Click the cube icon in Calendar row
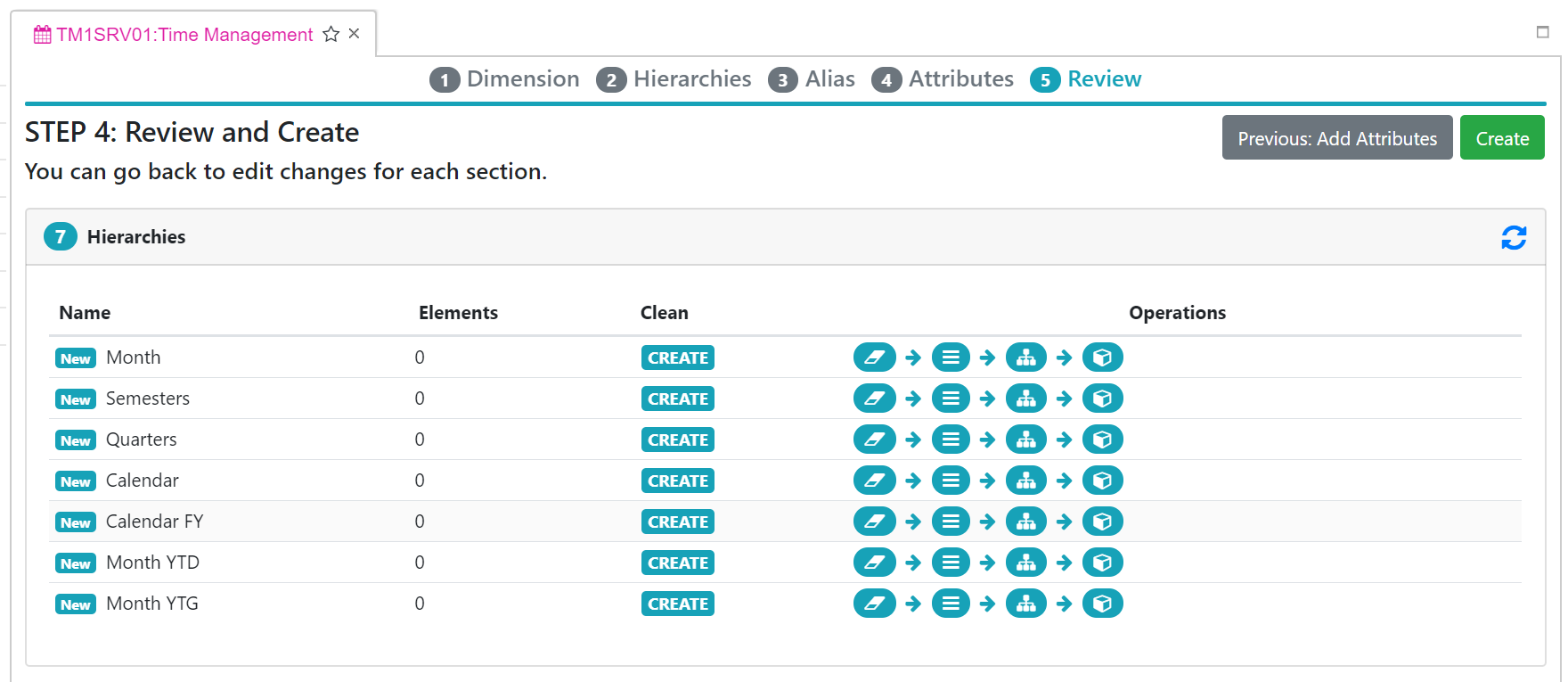 pyautogui.click(x=1102, y=481)
